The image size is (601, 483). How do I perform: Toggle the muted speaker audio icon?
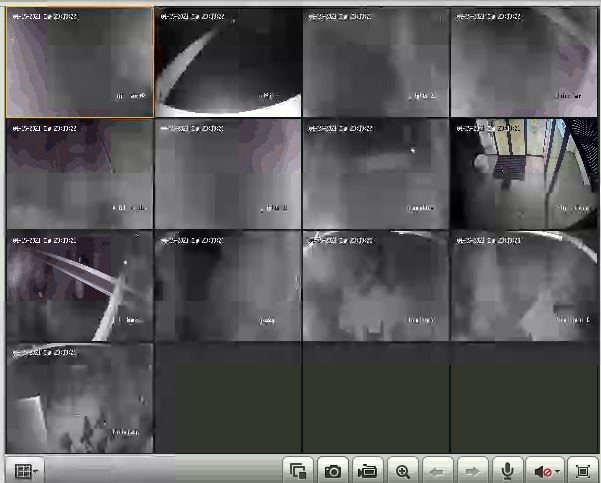[x=546, y=471]
